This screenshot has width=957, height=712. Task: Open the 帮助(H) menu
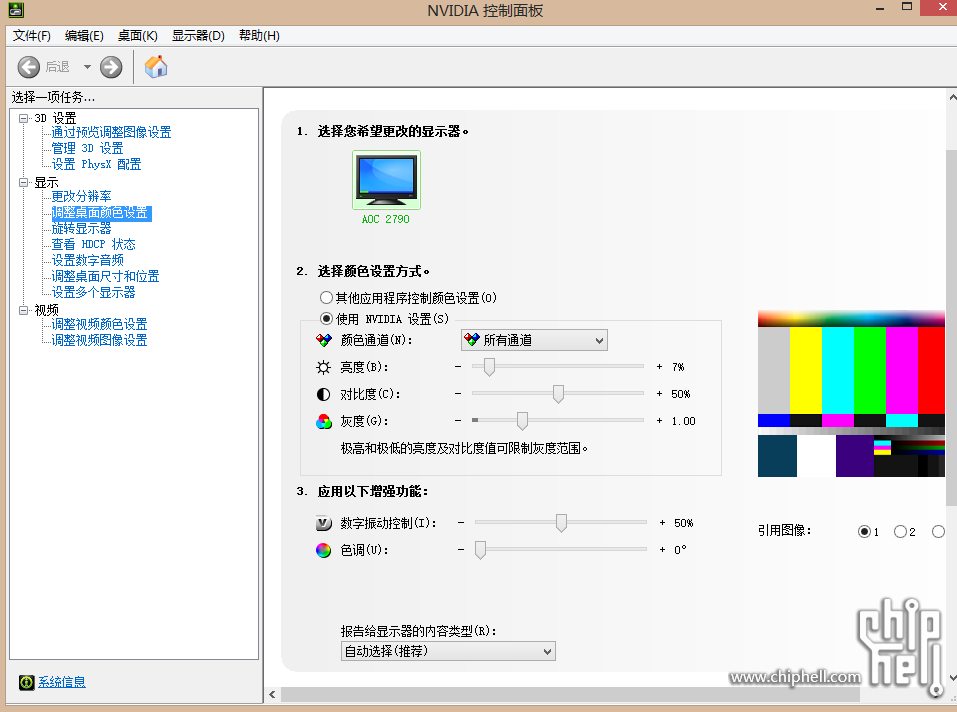[x=259, y=36]
